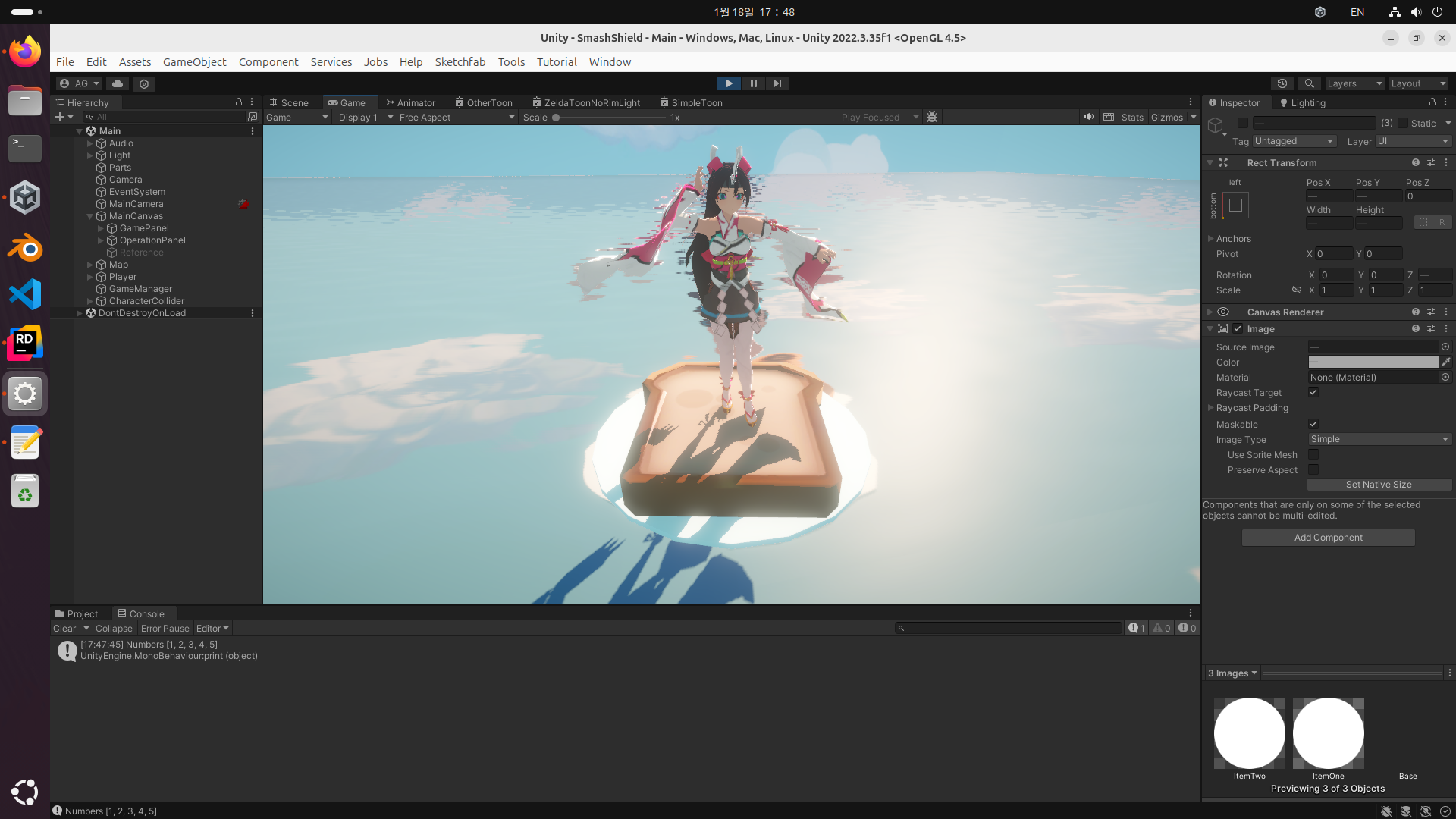
Task: Toggle the object's active checkbox in Inspector
Action: (1243, 123)
